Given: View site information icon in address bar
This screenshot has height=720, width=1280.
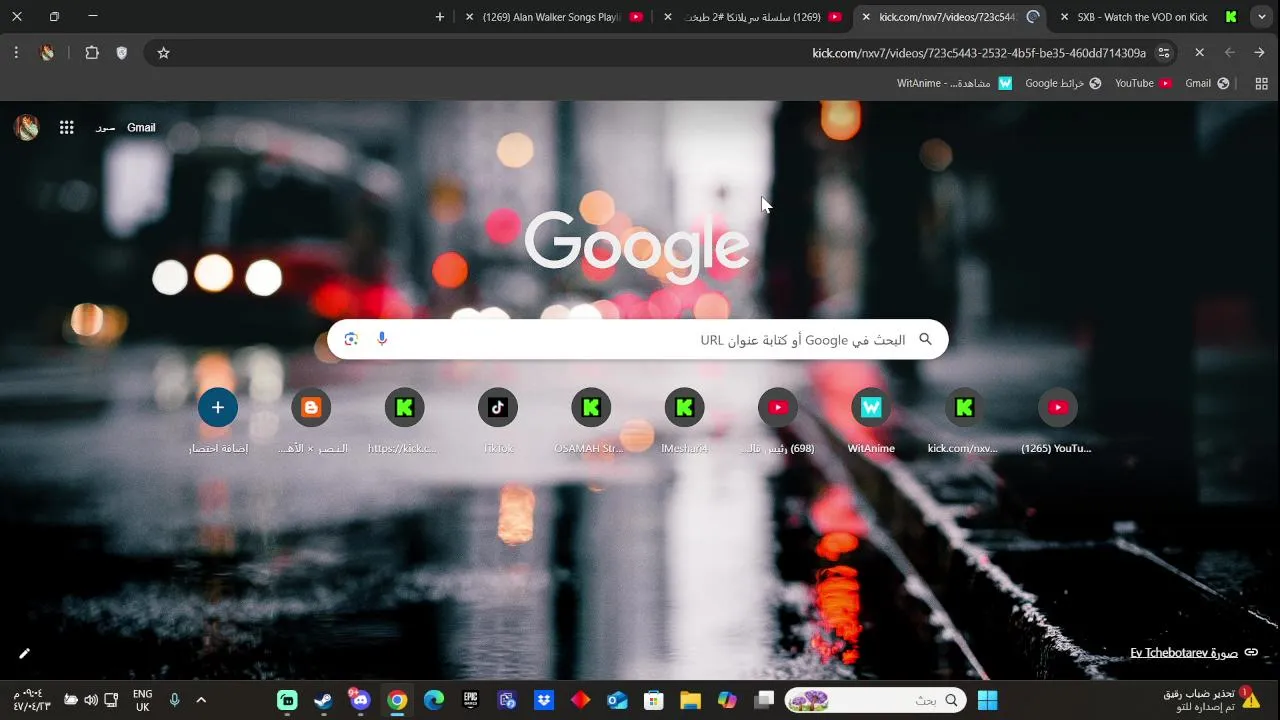Looking at the screenshot, I should click(x=1164, y=53).
